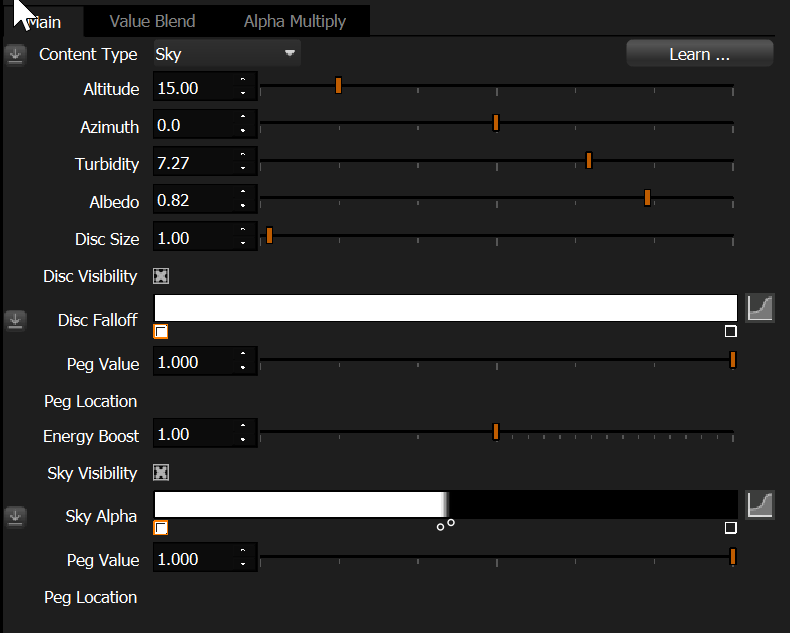Click the Sky Alpha curve editor icon
The height and width of the screenshot is (633, 790).
(761, 505)
